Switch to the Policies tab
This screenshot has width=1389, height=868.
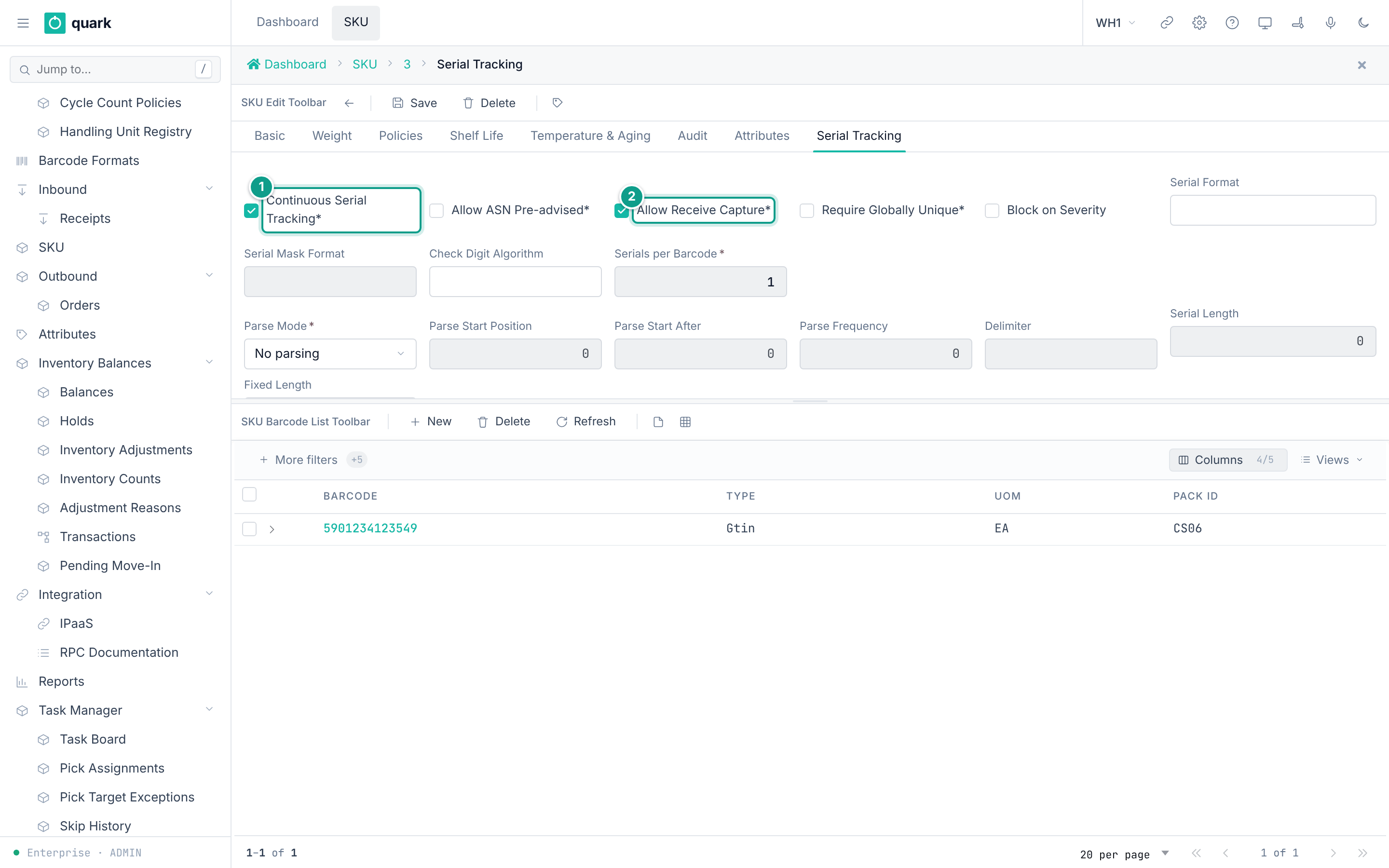(401, 136)
